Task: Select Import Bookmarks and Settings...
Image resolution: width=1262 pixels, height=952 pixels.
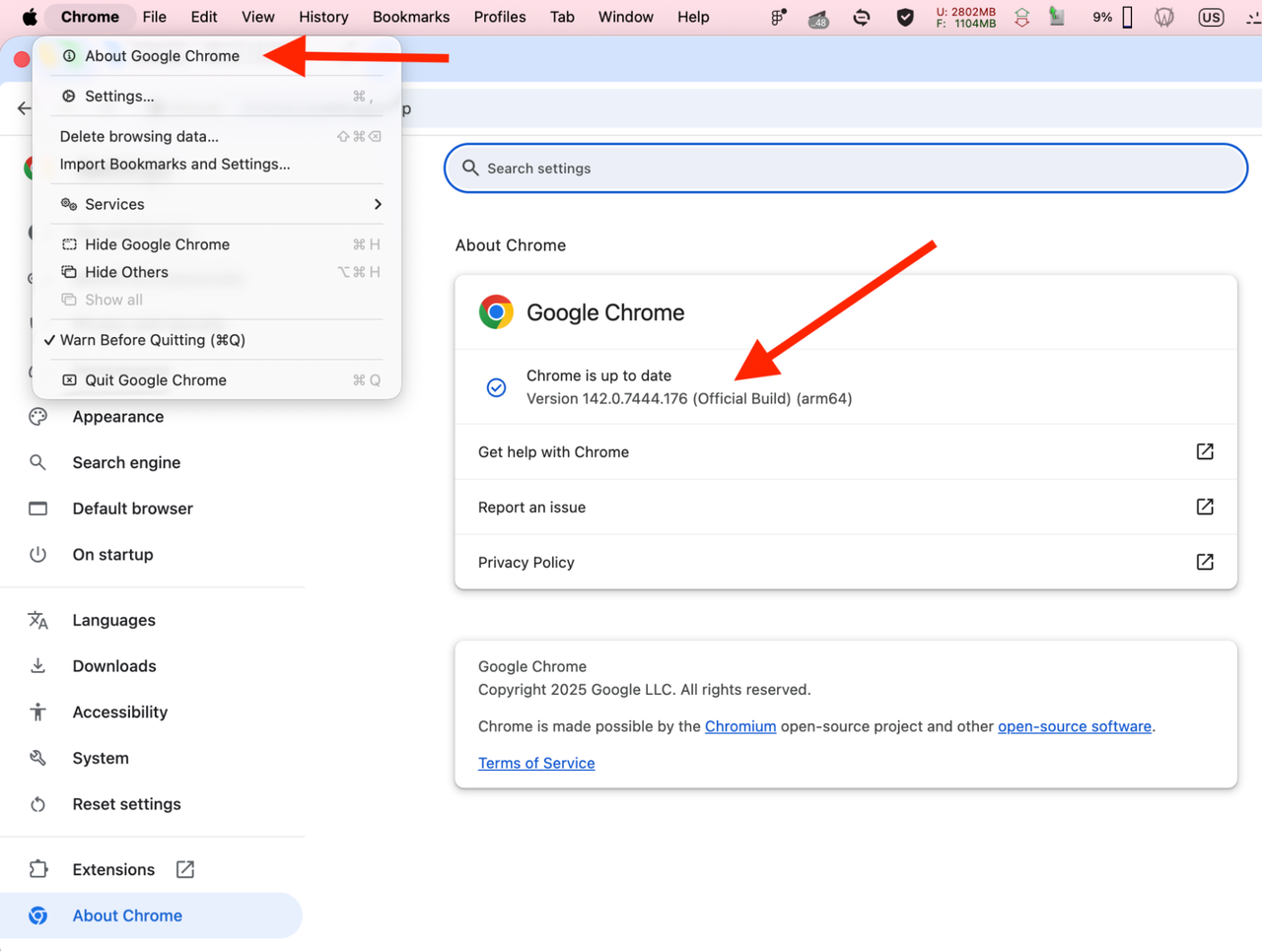Action: [216, 164]
